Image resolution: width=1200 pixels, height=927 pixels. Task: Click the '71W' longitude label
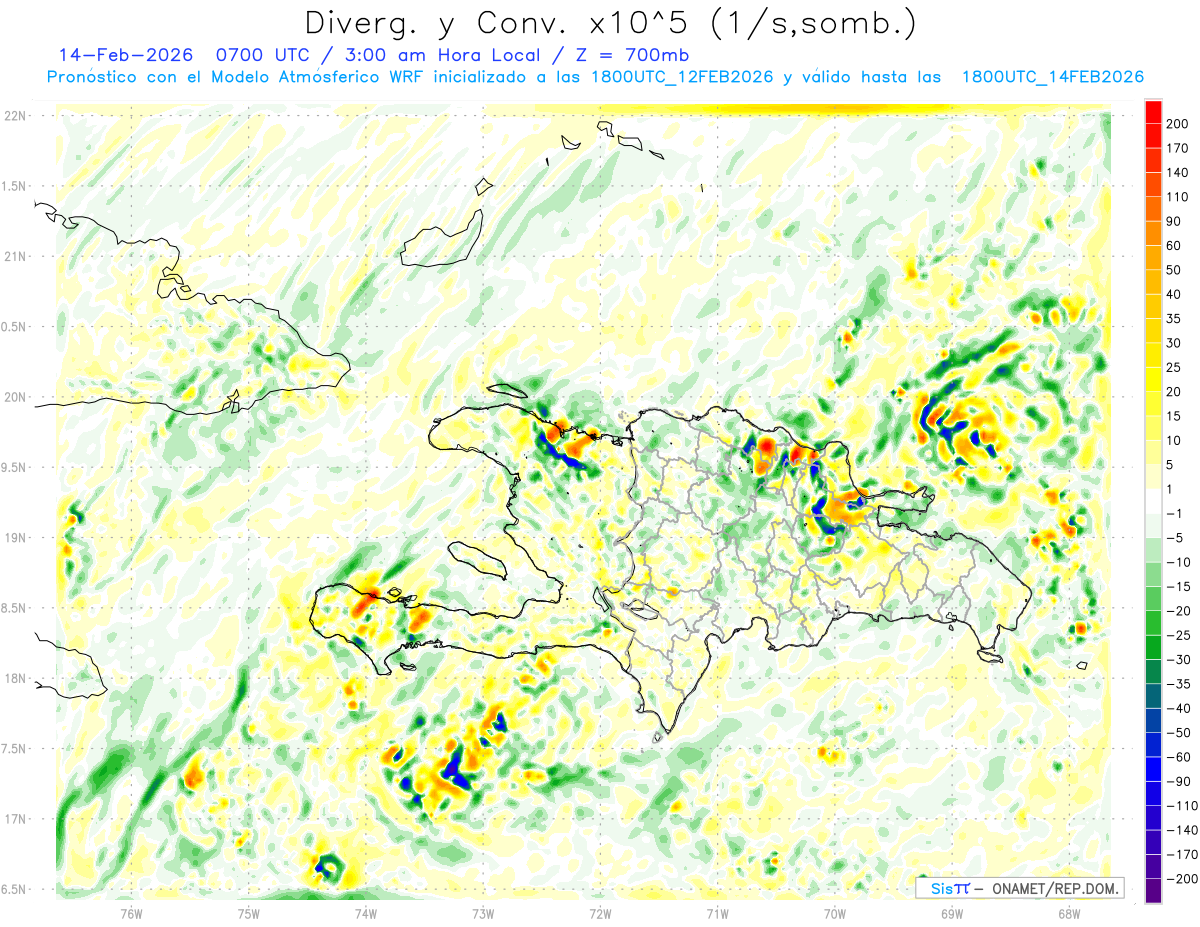[717, 914]
